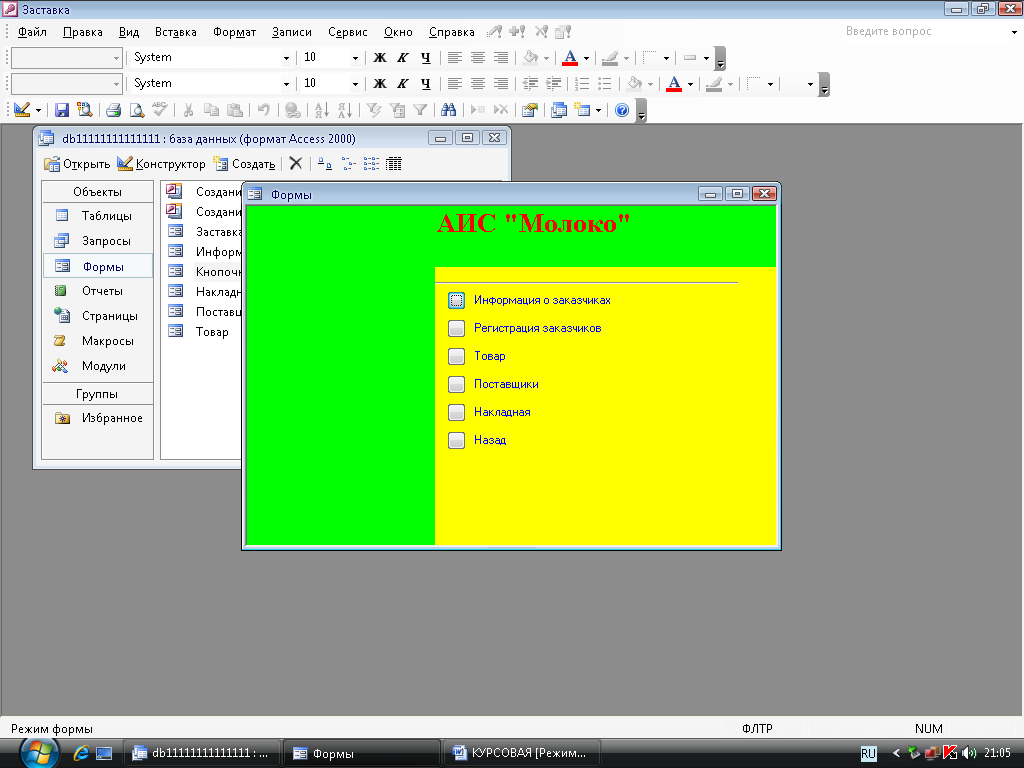Expand the New Object dropdown arrow
The image size is (1024, 768).
tap(598, 110)
